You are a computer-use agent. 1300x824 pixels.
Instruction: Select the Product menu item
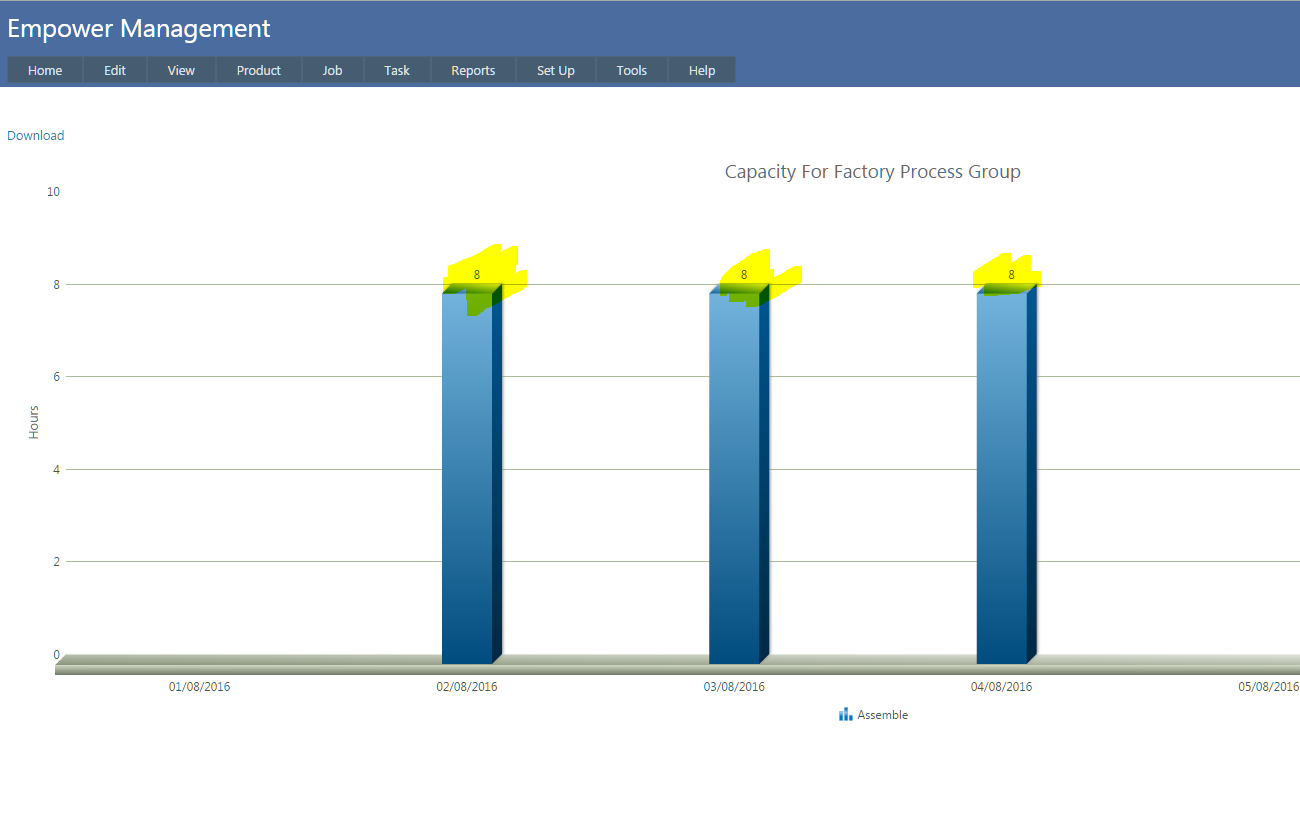(x=259, y=70)
